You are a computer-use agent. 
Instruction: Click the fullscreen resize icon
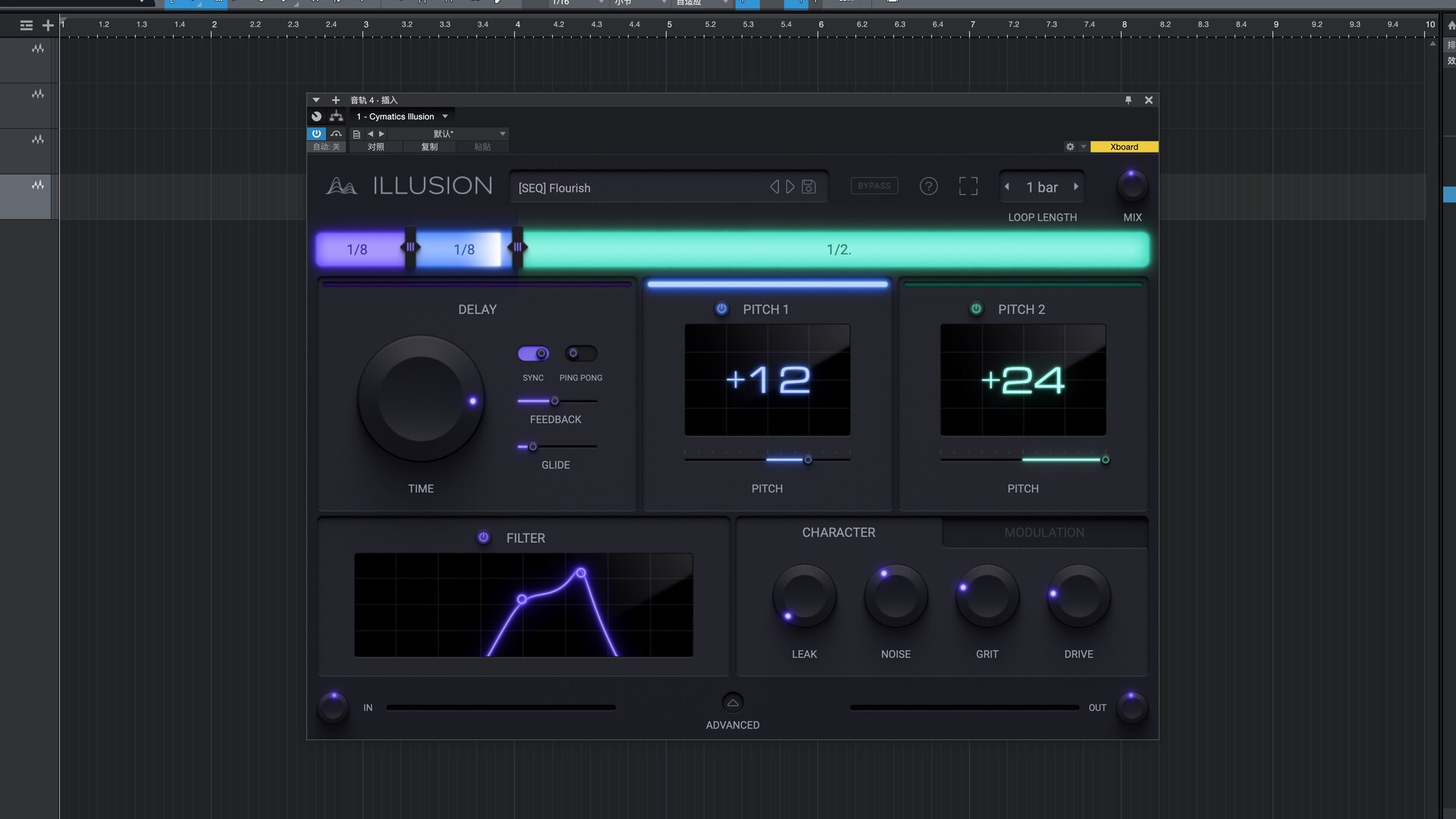[968, 187]
